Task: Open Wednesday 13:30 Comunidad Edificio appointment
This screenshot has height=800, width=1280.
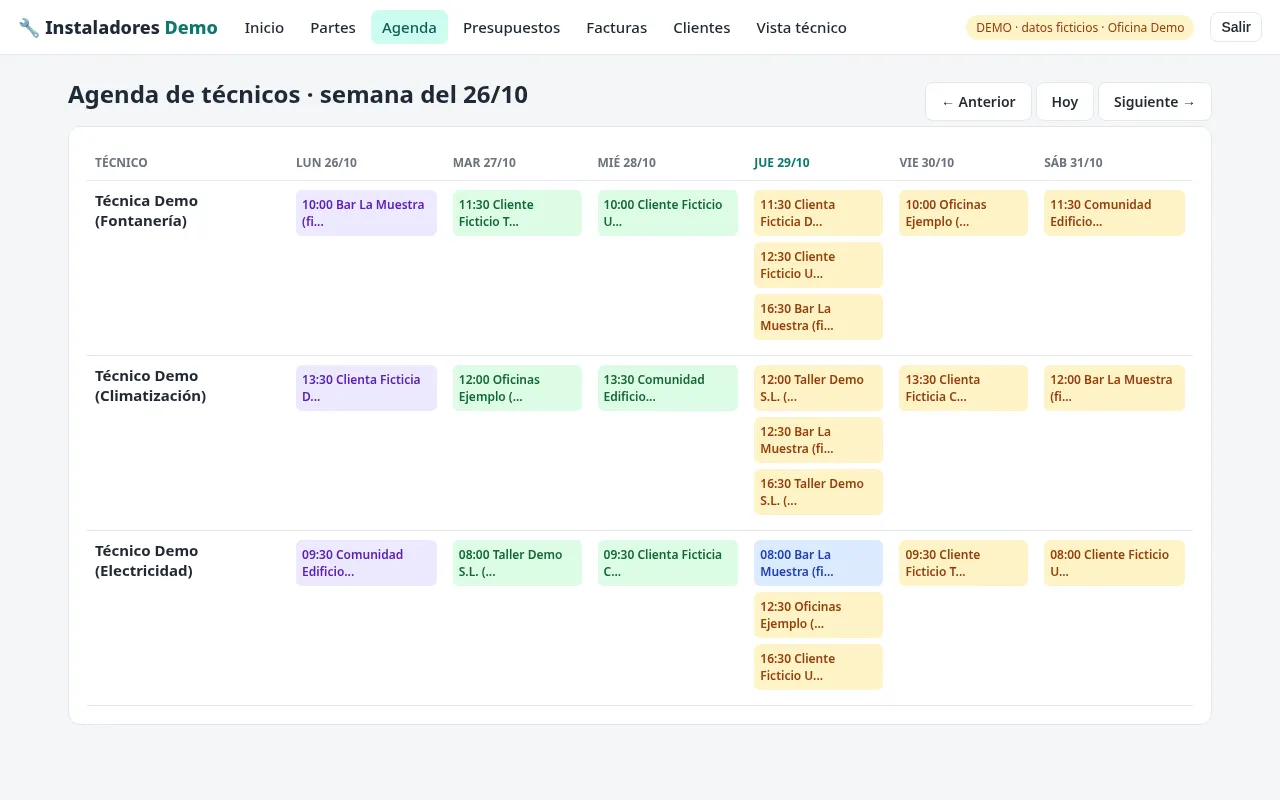Action: (x=667, y=388)
